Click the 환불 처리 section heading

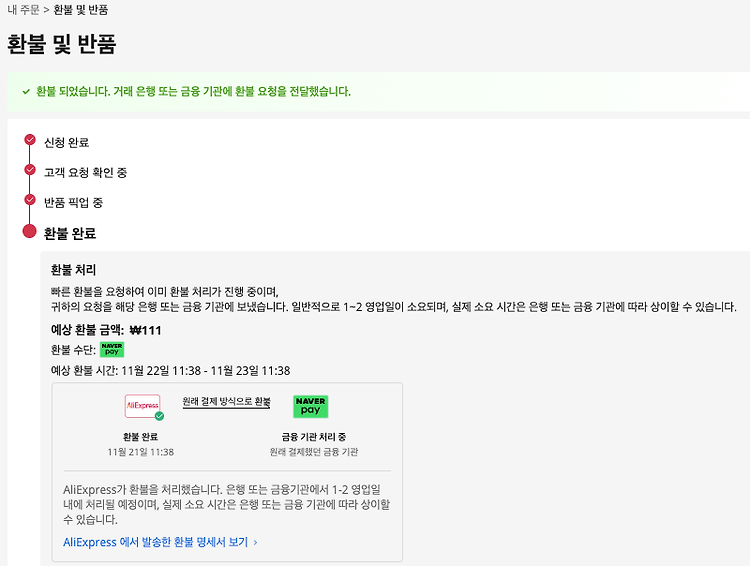(74, 270)
